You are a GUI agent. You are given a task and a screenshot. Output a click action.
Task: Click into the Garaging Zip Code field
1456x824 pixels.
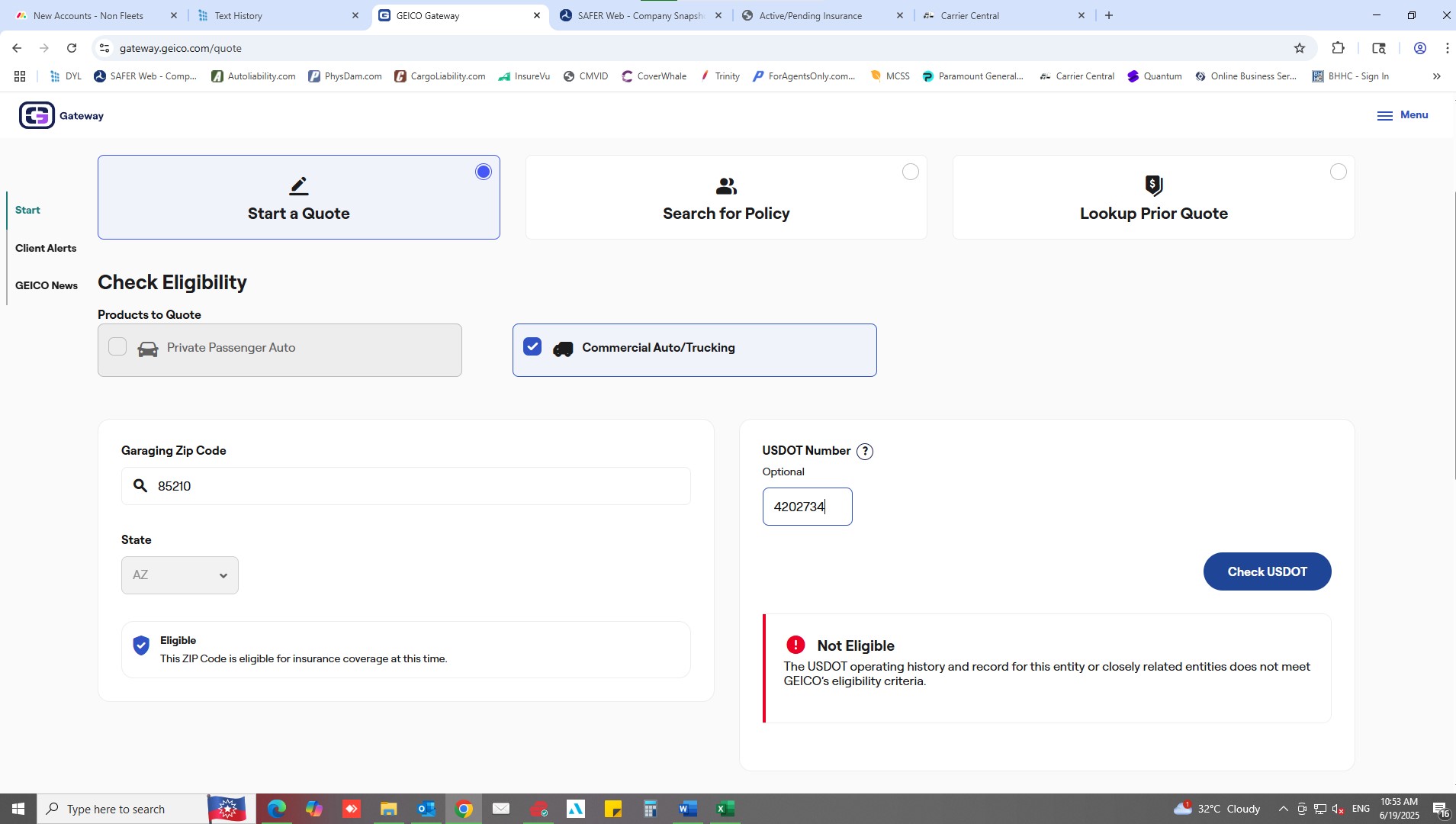pos(406,486)
